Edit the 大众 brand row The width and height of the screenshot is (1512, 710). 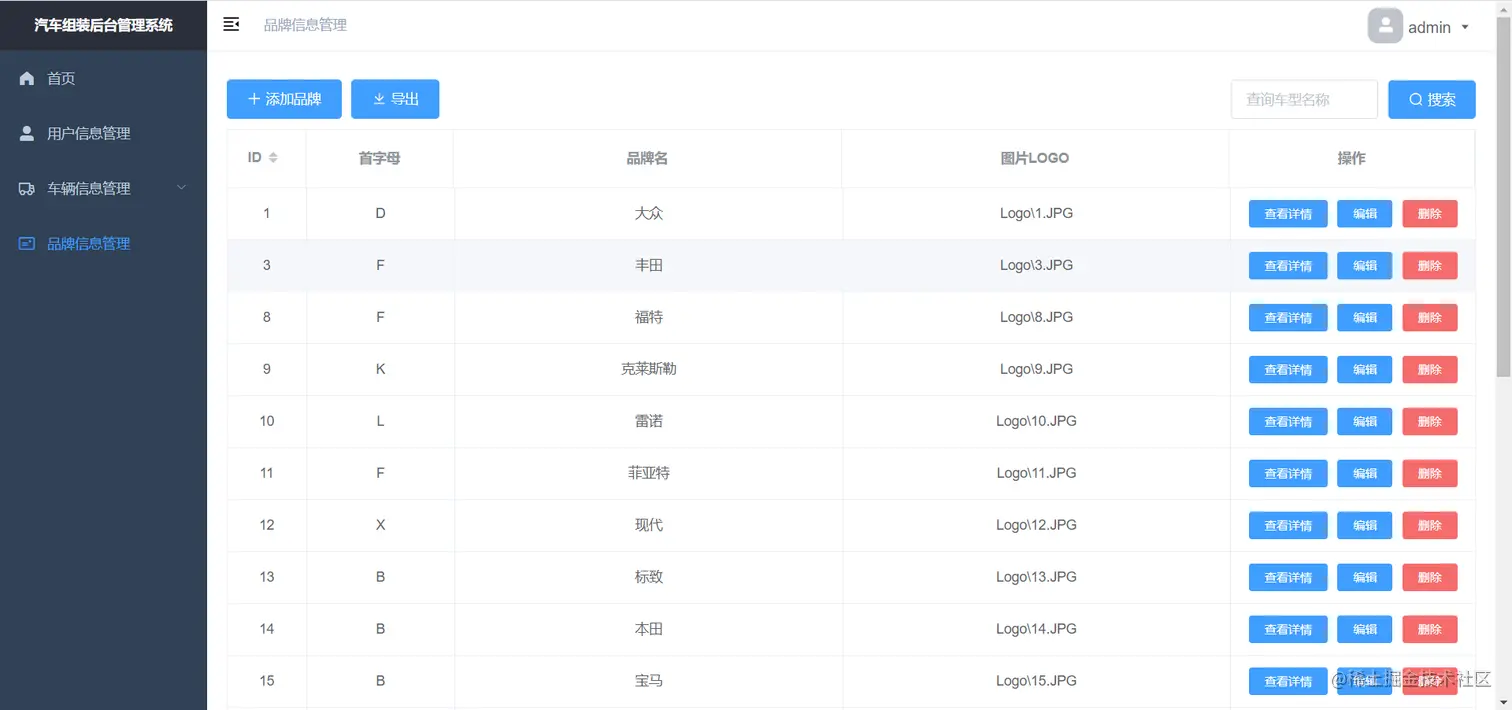1364,214
